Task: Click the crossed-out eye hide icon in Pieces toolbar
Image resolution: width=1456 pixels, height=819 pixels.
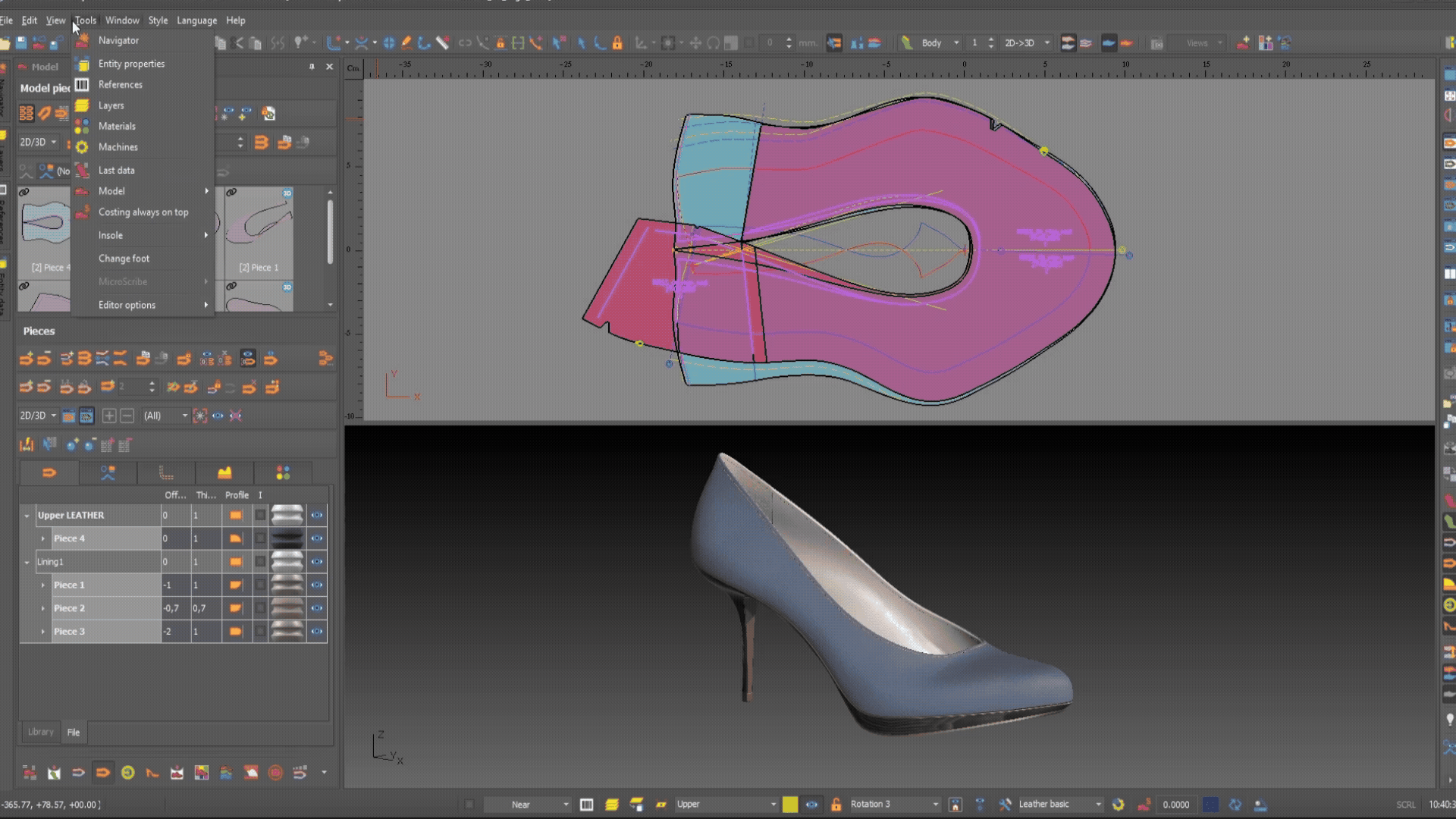Action: pyautogui.click(x=236, y=416)
